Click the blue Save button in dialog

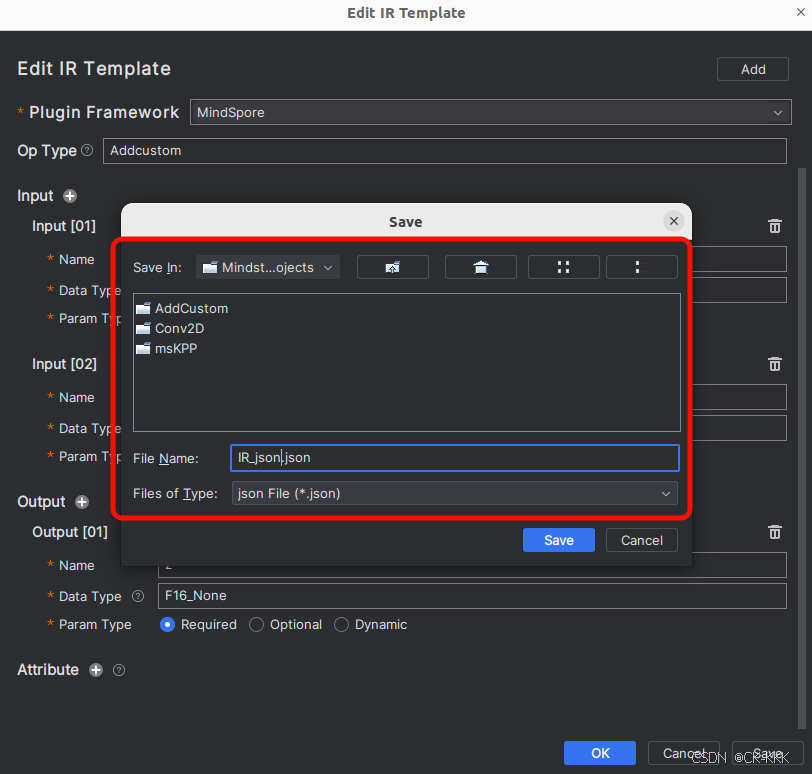[558, 540]
